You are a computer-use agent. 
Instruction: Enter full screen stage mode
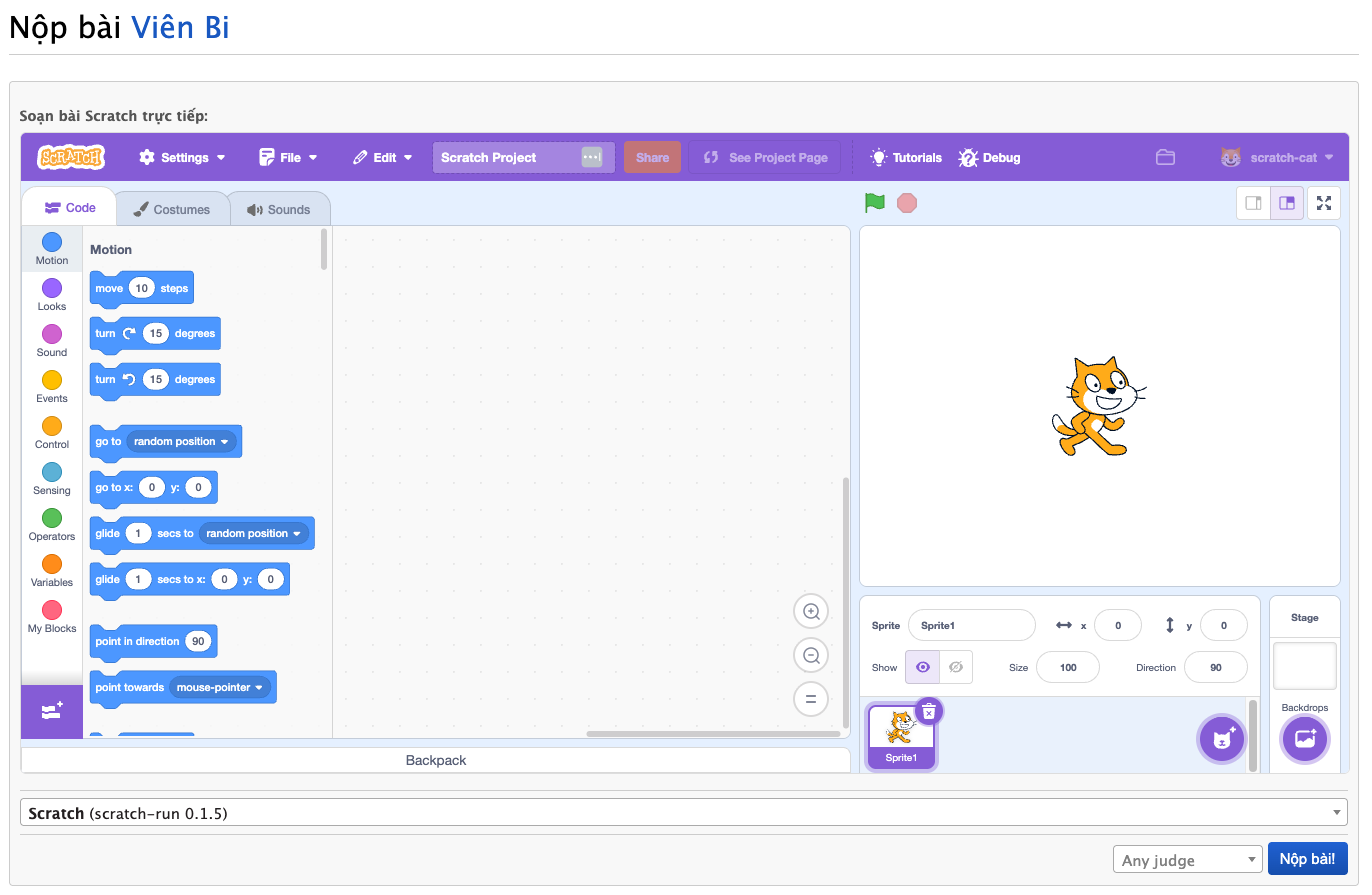(x=1324, y=203)
